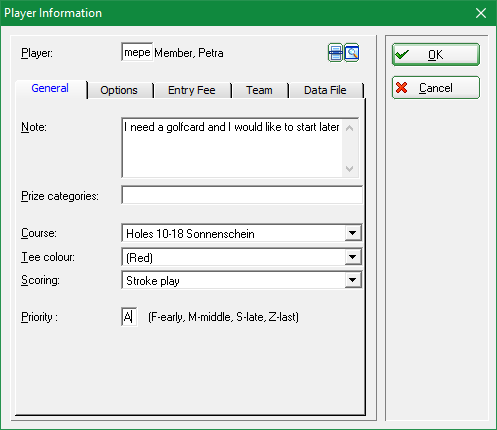Click the Cancel button text

point(436,88)
